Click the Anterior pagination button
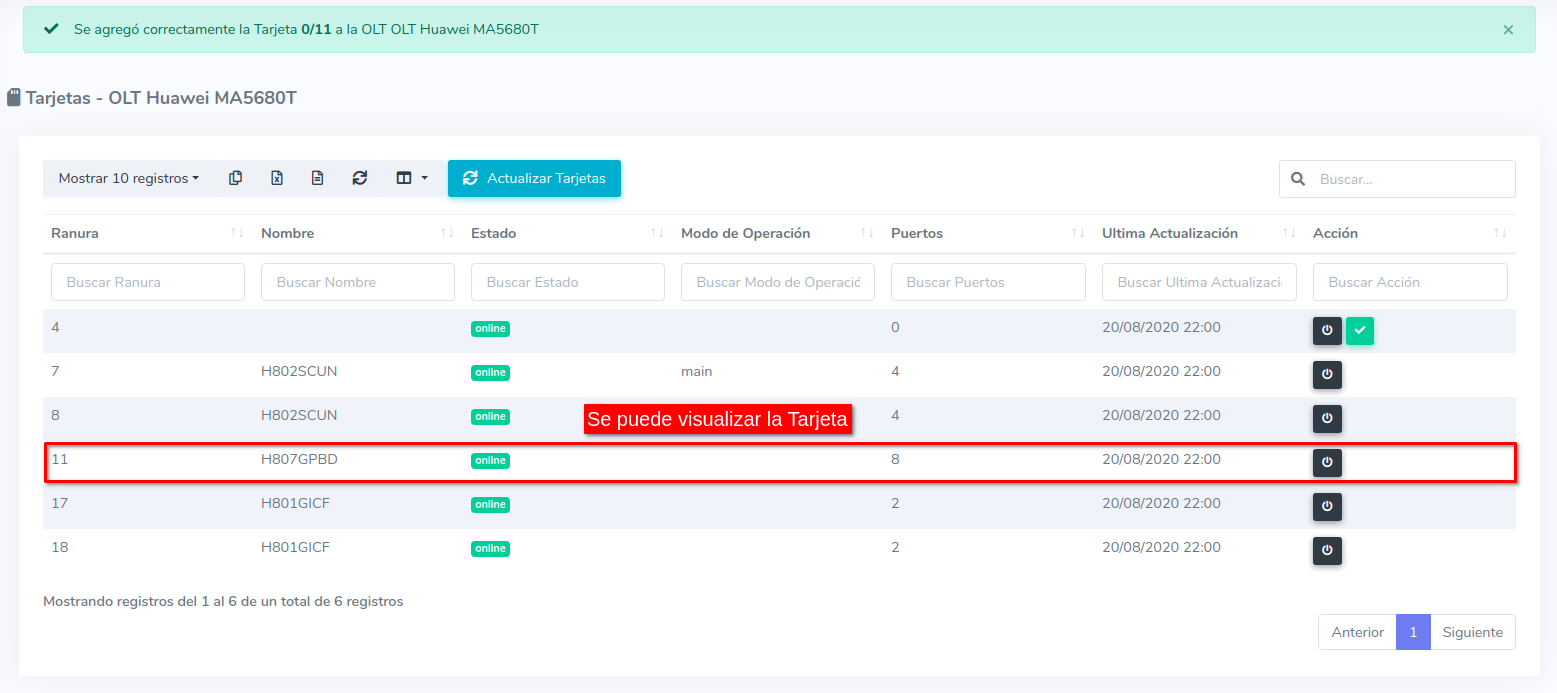 click(1357, 632)
